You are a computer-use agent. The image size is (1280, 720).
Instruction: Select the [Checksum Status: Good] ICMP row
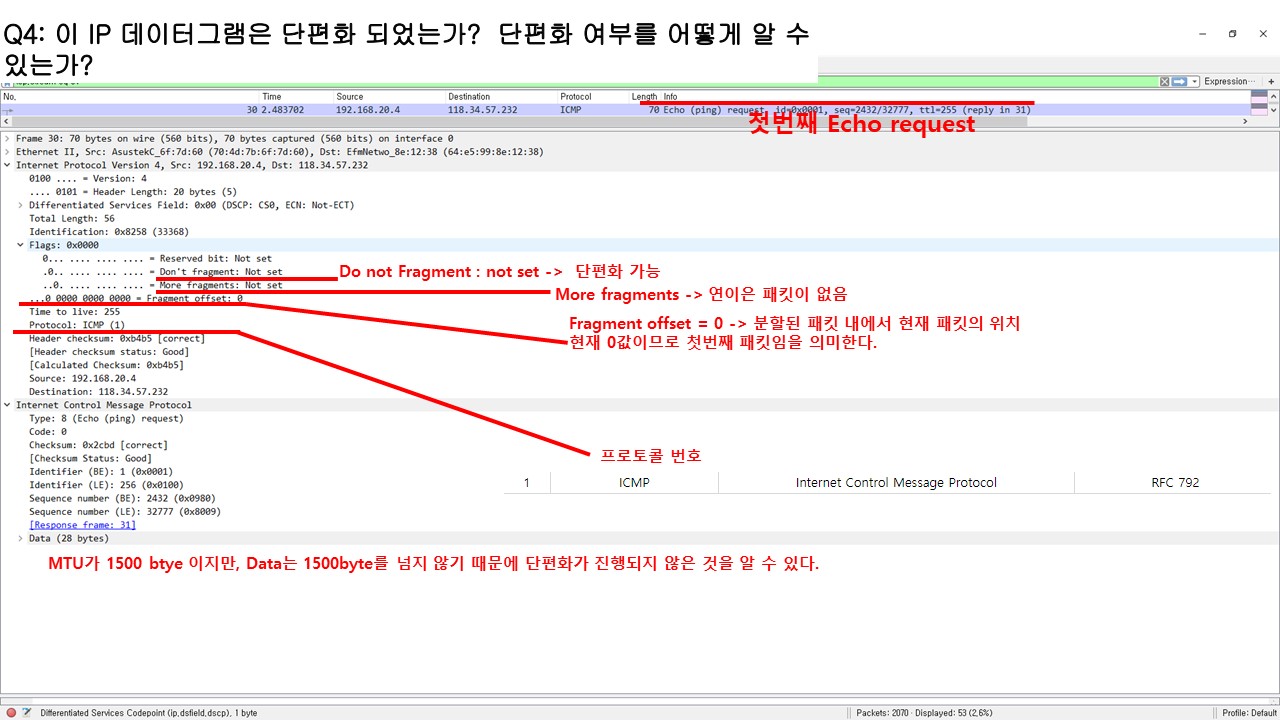pos(91,458)
